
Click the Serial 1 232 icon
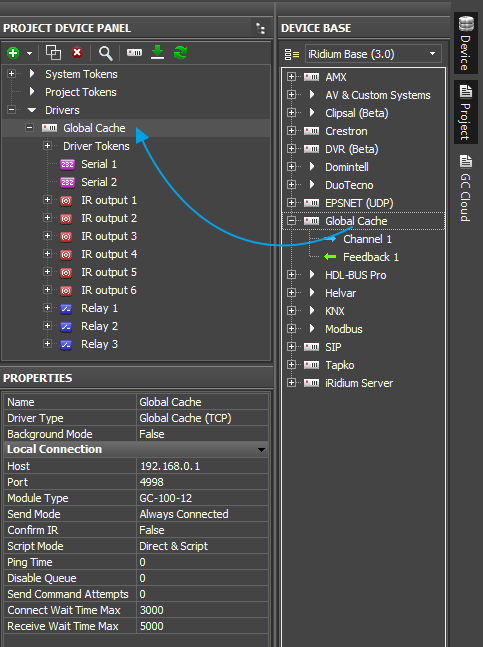pyautogui.click(x=67, y=164)
